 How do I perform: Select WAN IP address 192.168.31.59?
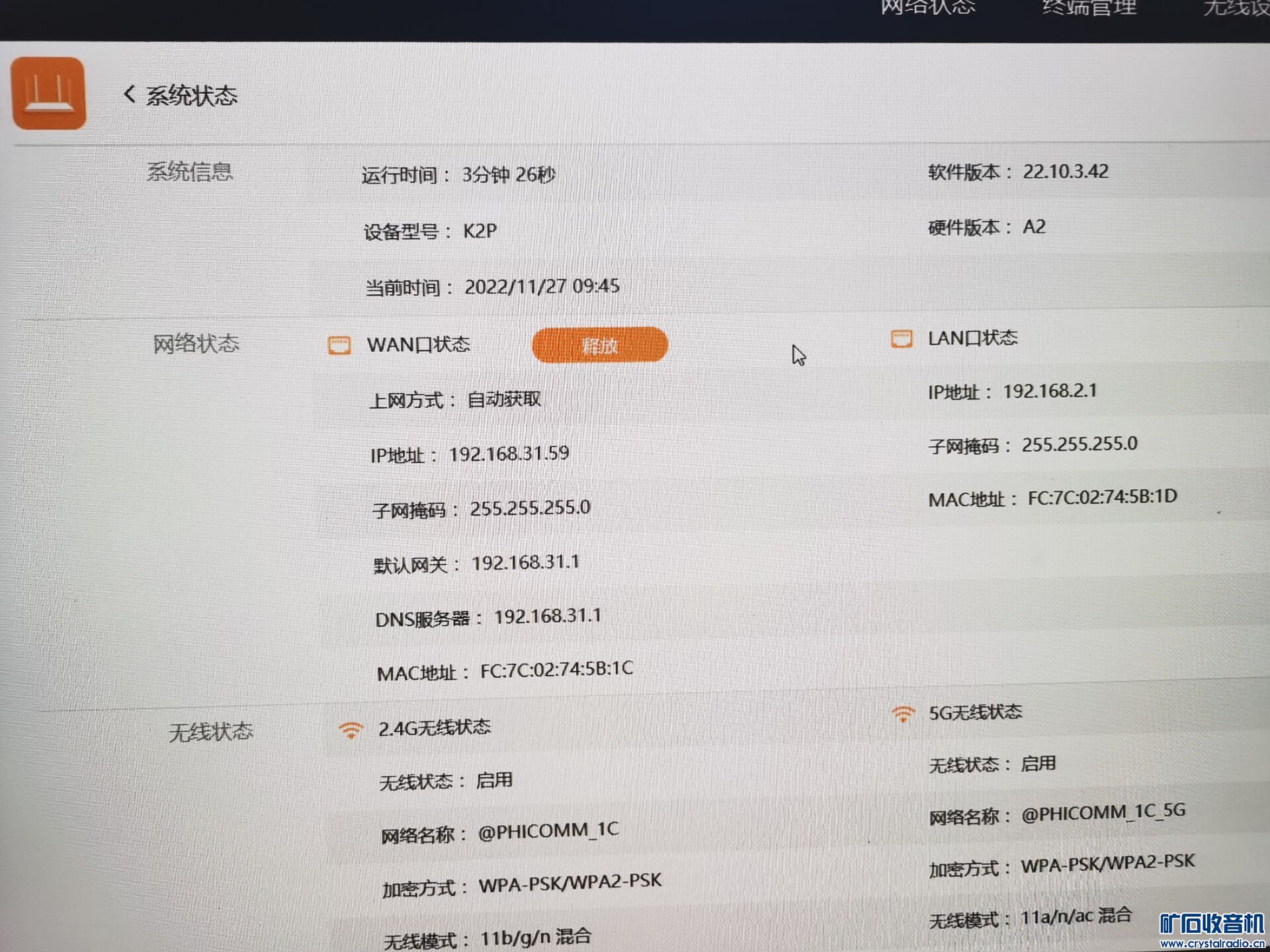tap(509, 454)
